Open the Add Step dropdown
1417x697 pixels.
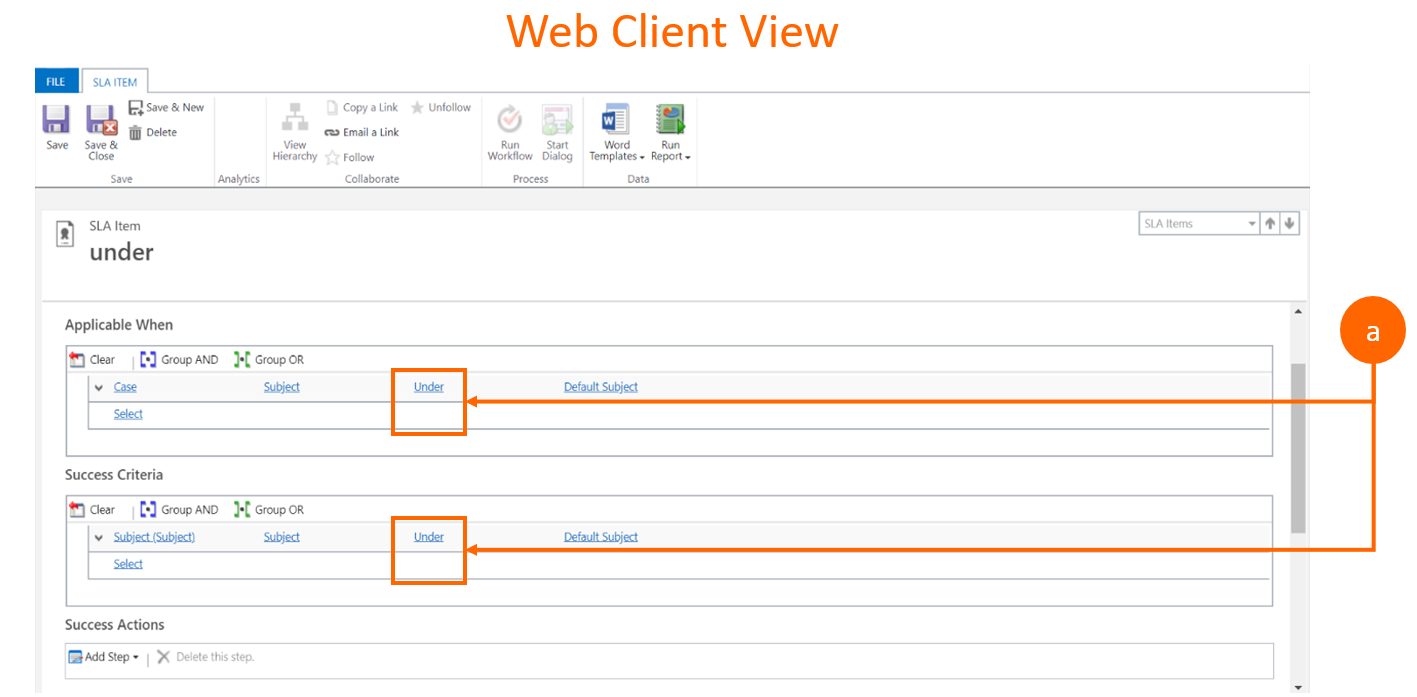pos(104,657)
